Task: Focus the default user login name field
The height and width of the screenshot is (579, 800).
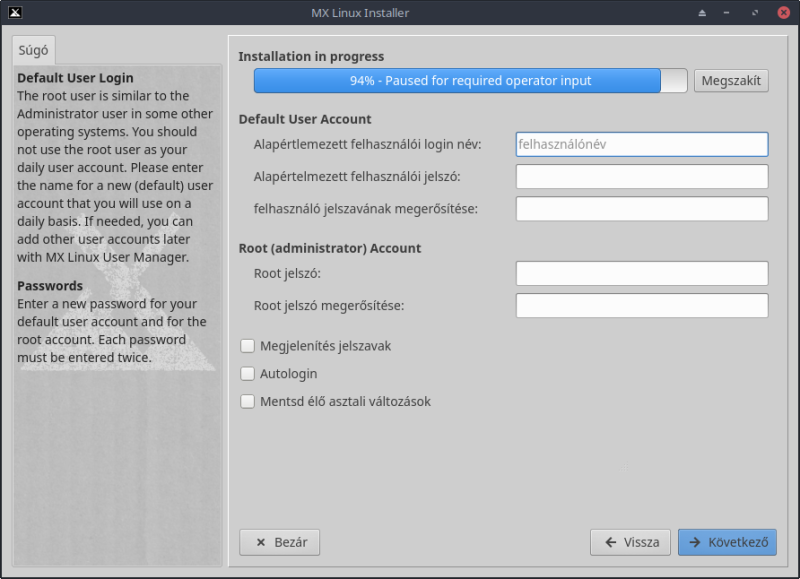Action: [x=642, y=144]
